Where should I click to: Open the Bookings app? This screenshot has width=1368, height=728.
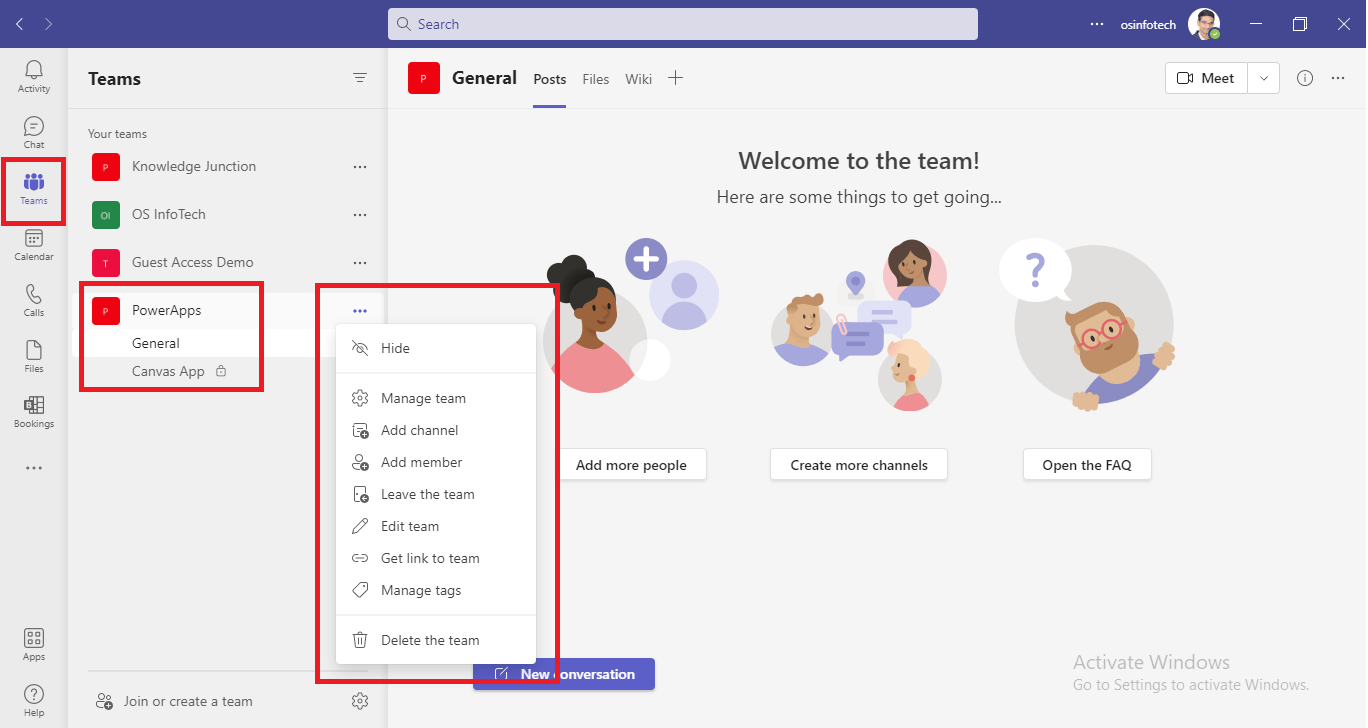point(34,411)
